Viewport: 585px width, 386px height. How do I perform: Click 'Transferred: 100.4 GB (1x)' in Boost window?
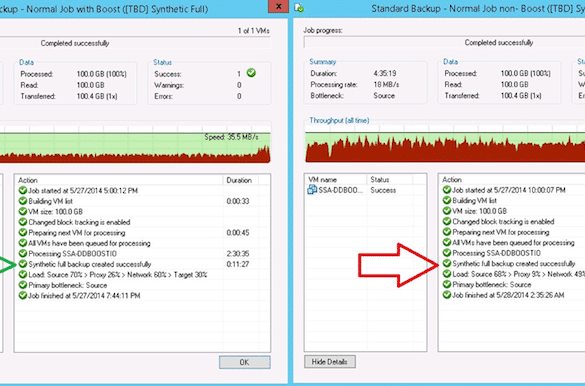(69, 96)
